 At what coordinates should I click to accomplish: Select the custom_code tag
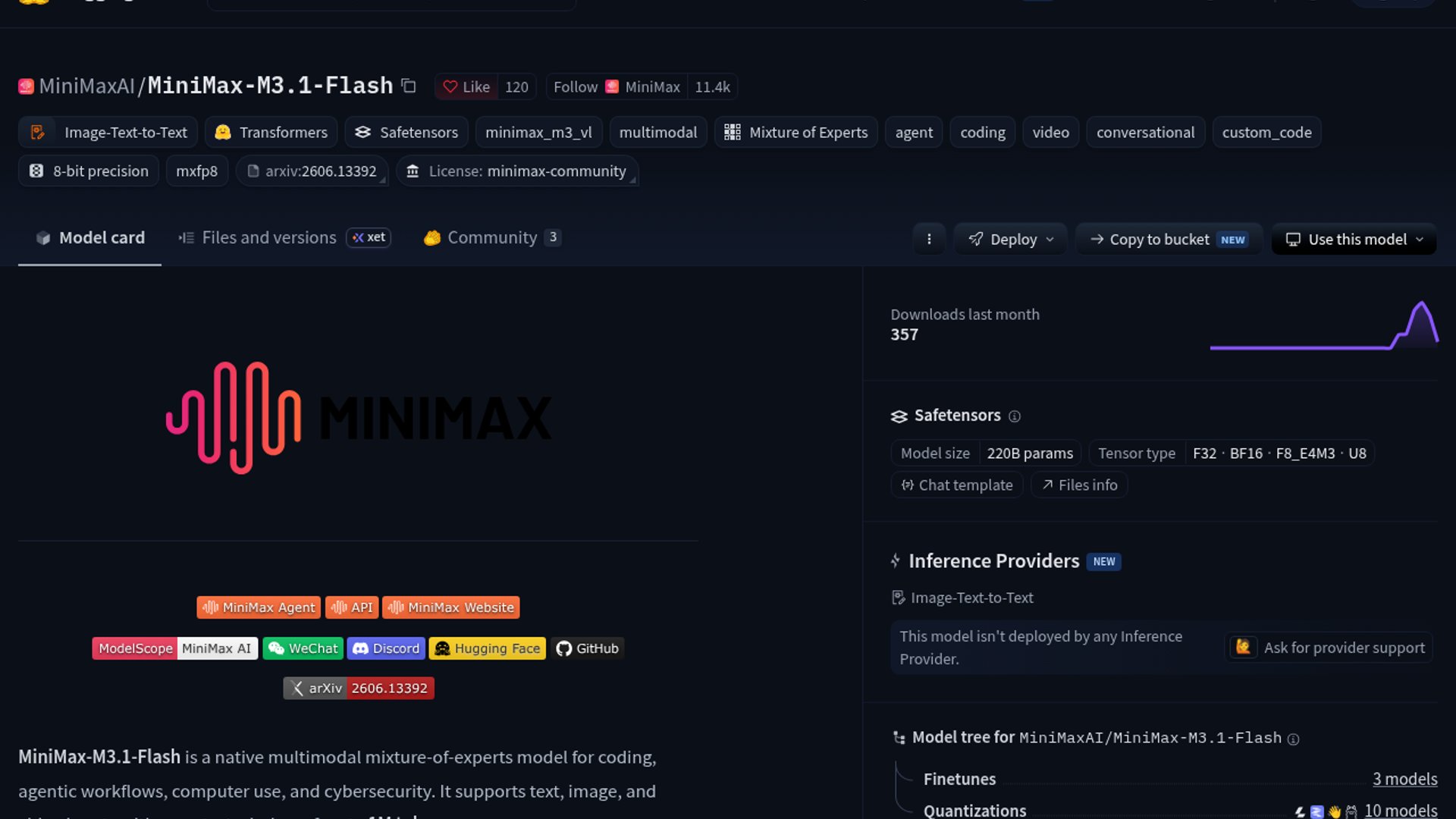pos(1266,132)
